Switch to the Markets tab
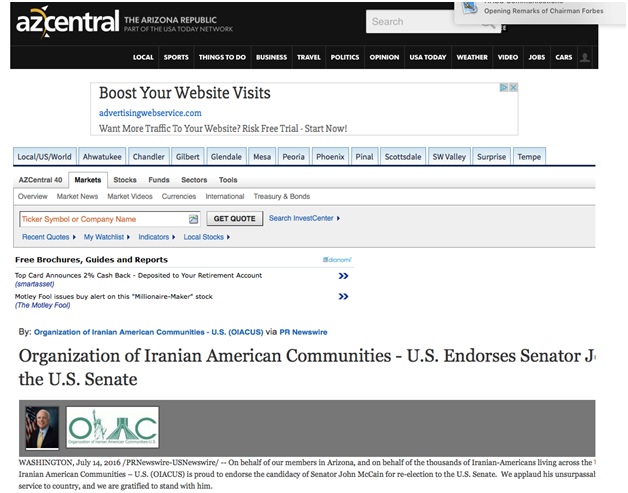 (88, 180)
